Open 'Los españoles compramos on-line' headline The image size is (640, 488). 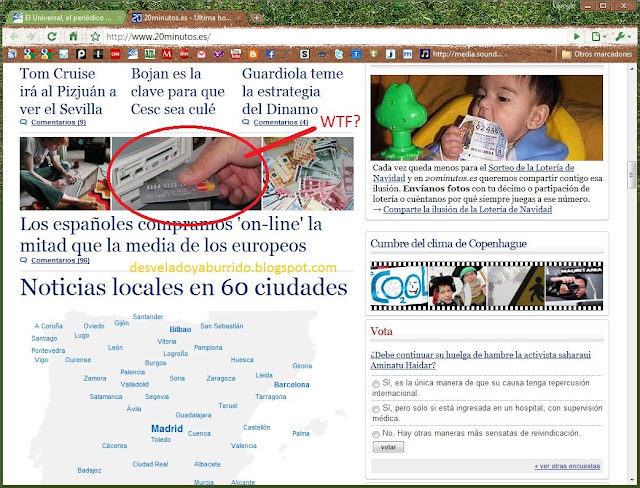[171, 235]
